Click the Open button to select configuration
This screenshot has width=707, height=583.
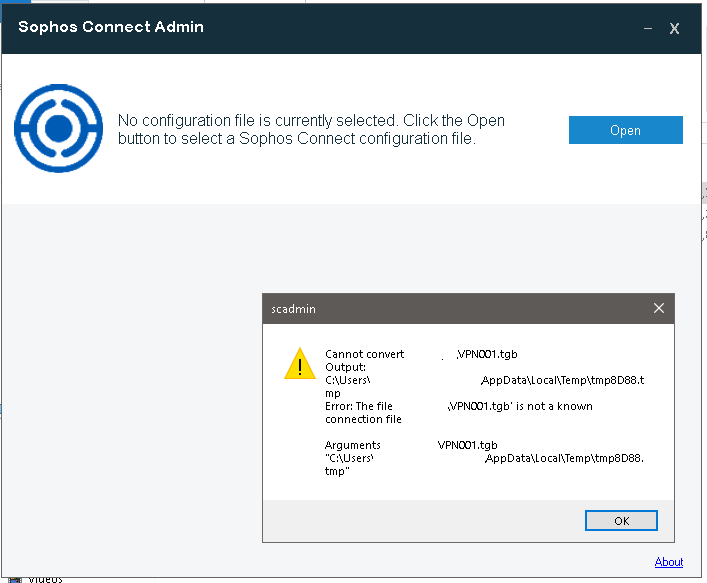point(625,130)
